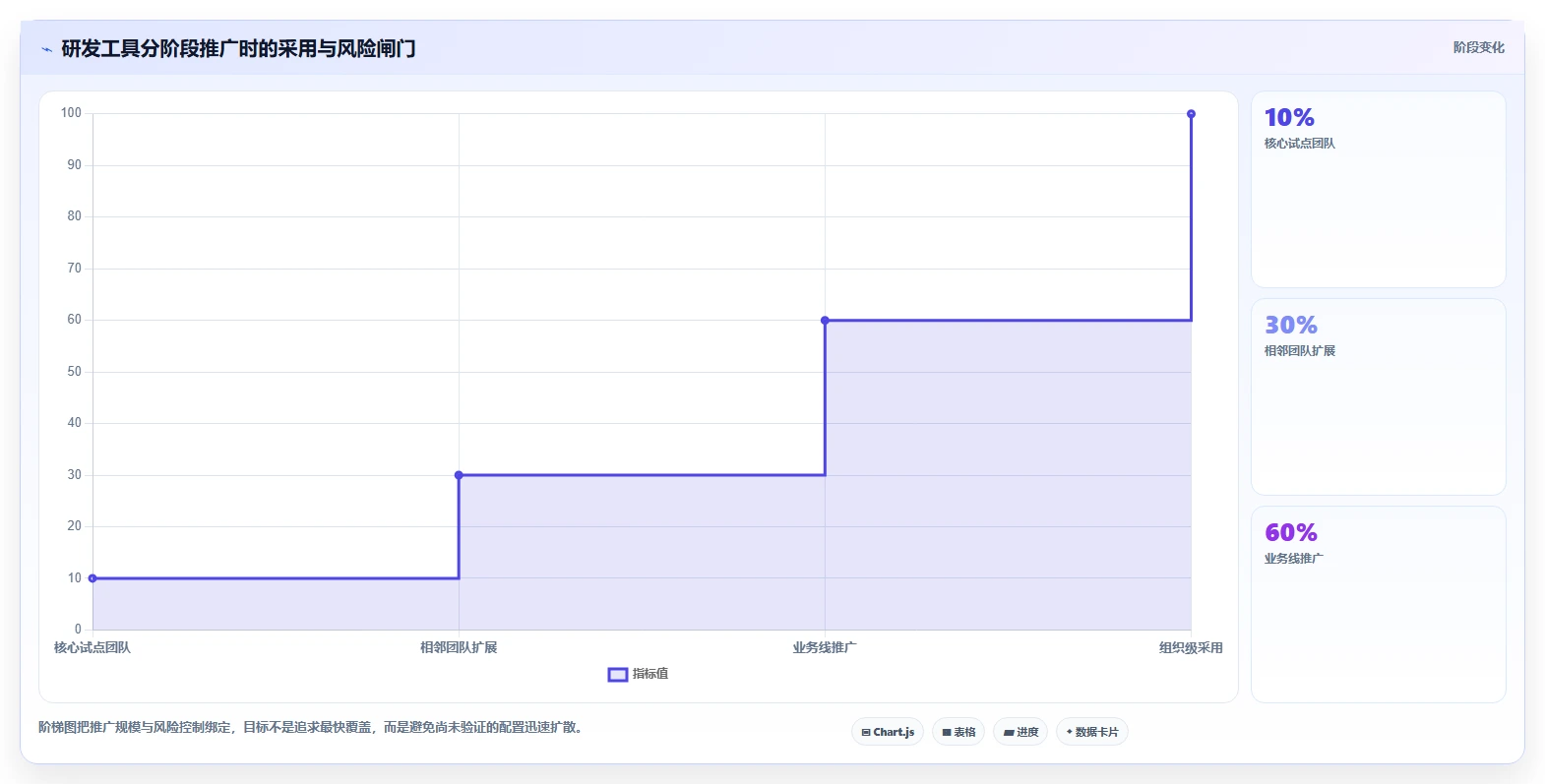The image size is (1545, 784).
Task: Click the footer note starting 阶梯图把推广规模
Action: point(312,728)
